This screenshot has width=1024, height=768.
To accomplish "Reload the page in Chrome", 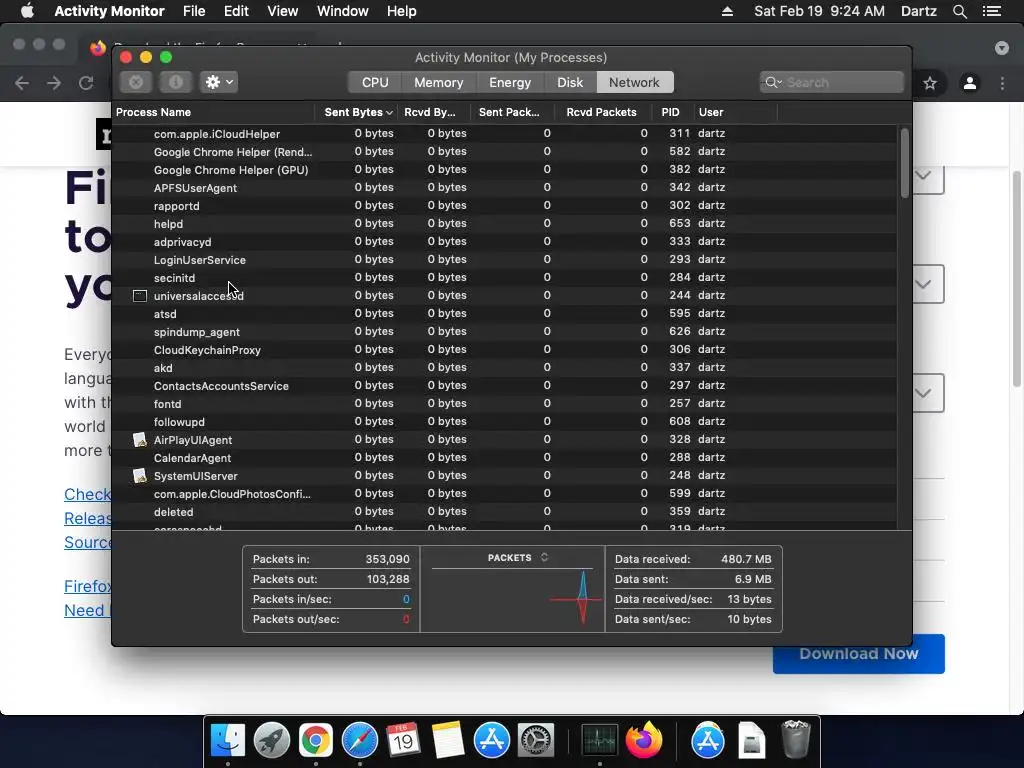I will tap(86, 83).
